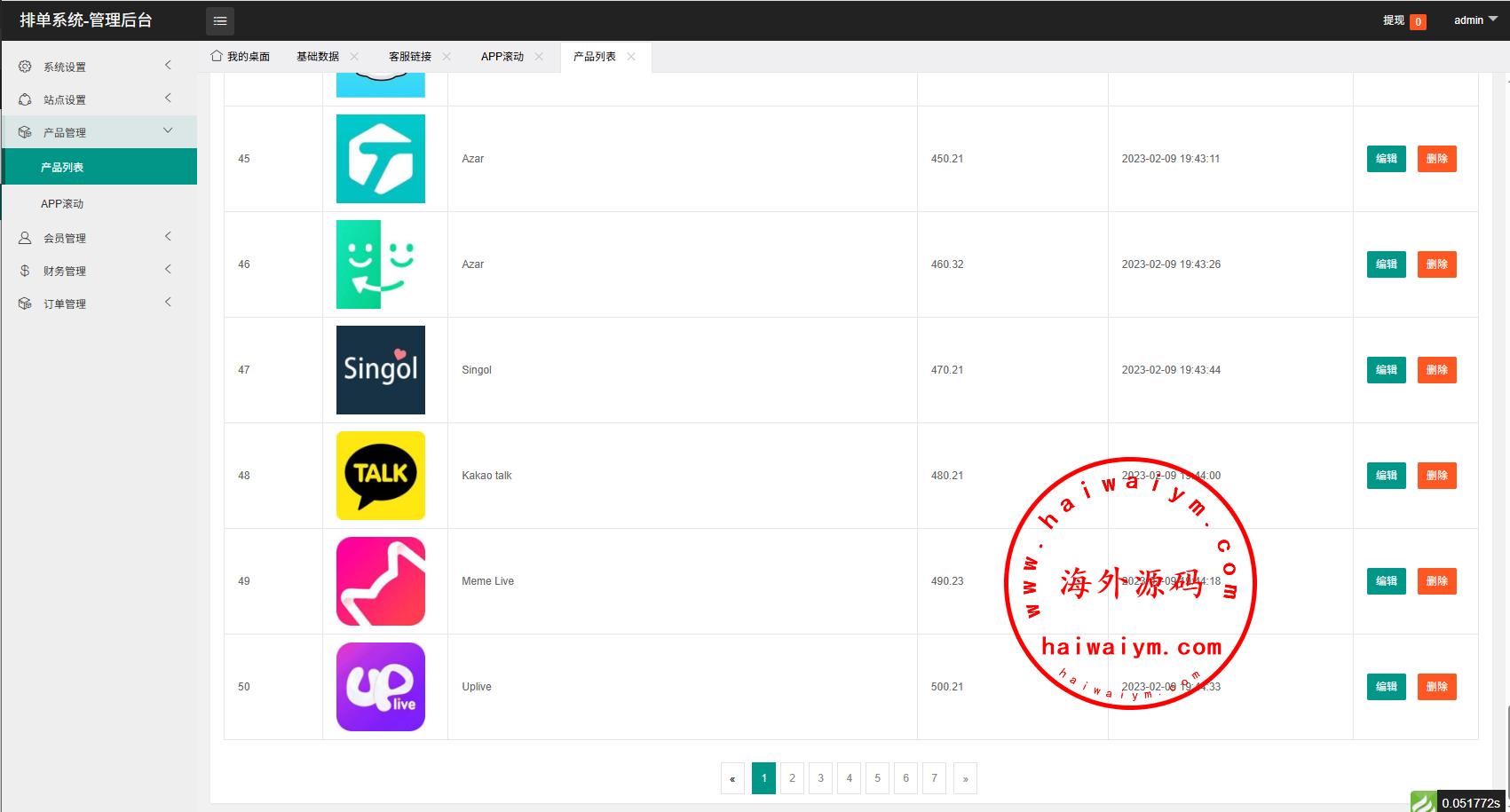1510x812 pixels.
Task: Click 编辑 for product 45 Azar
Action: click(x=1386, y=159)
